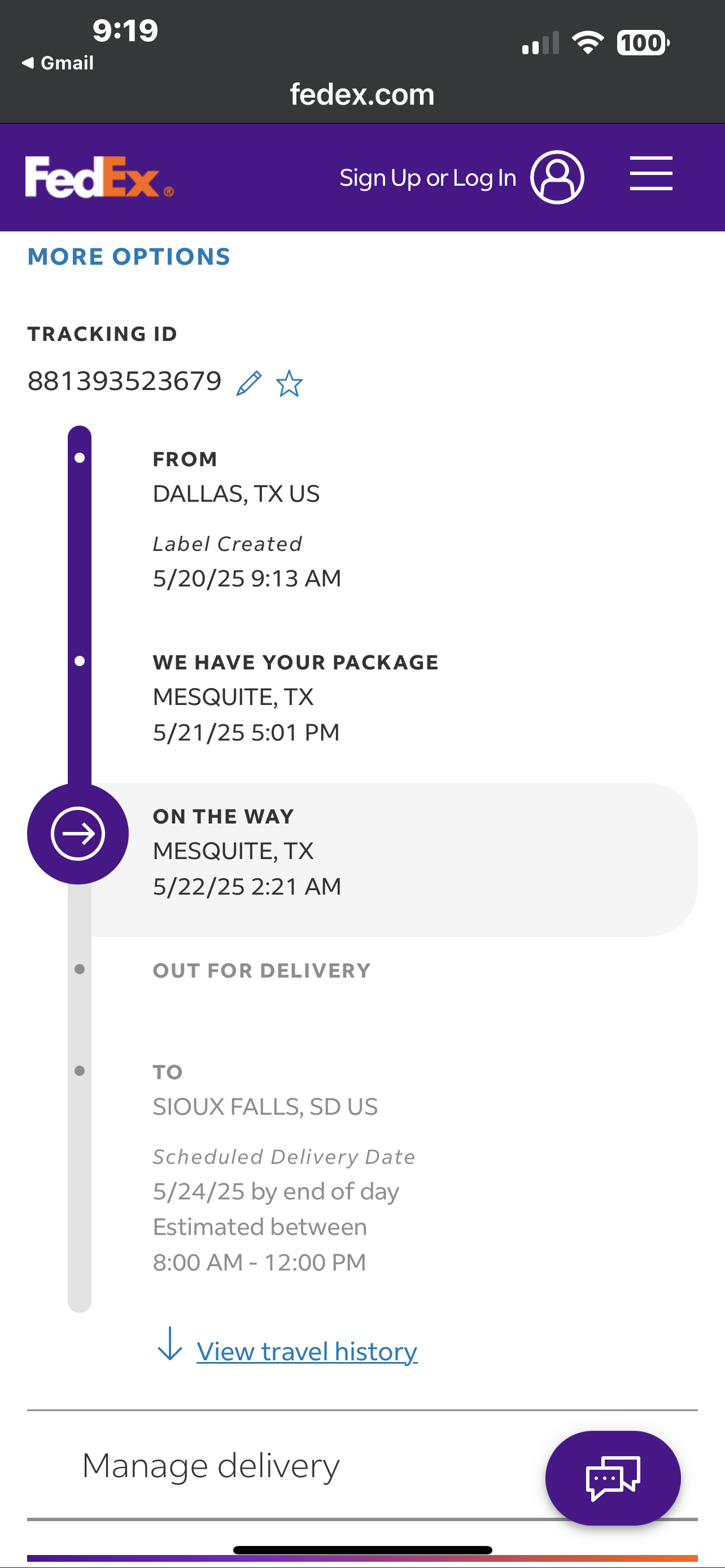
Task: Tap the On The Way arrow status icon
Action: pyautogui.click(x=78, y=833)
